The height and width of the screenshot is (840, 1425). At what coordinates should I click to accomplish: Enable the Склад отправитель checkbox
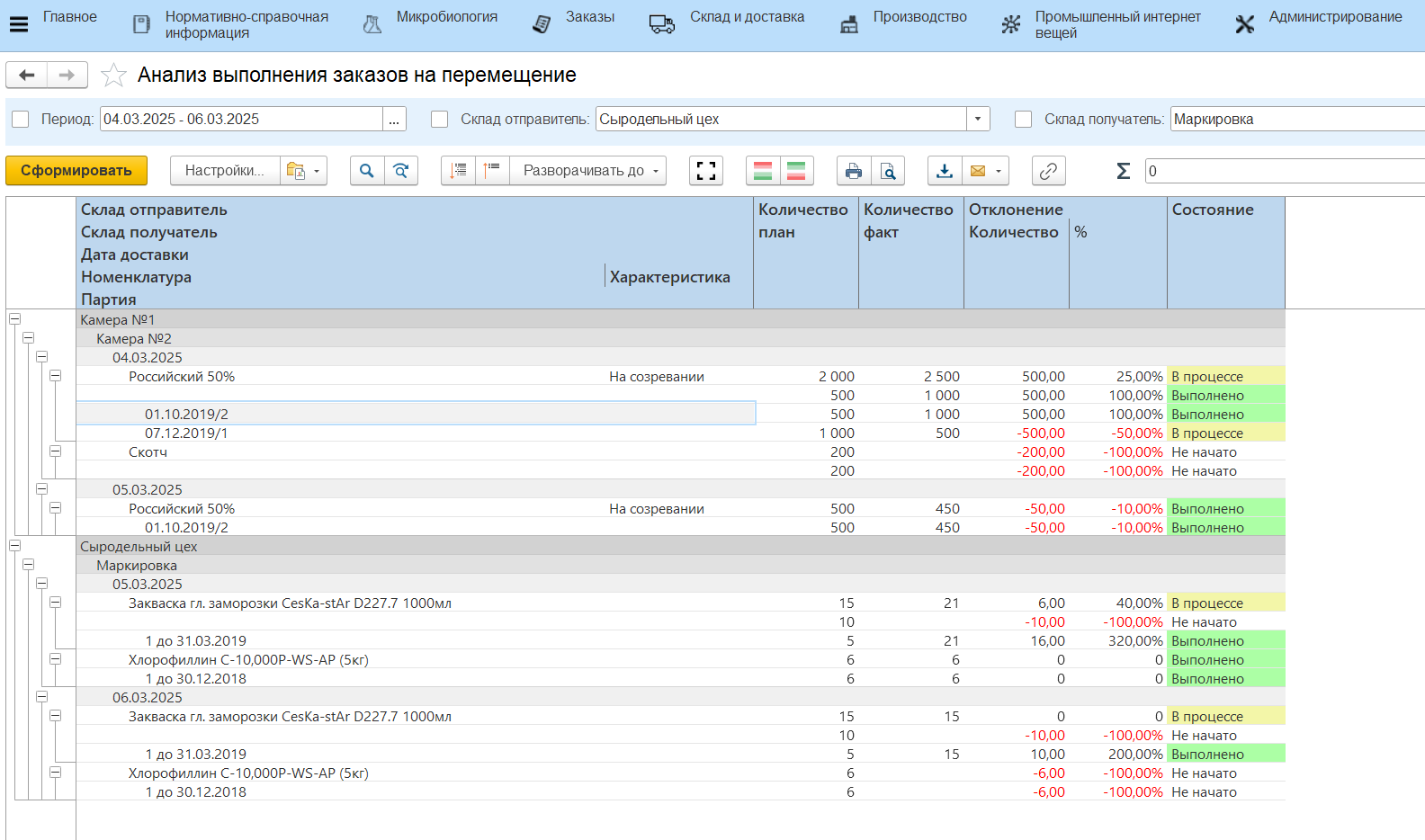(x=440, y=120)
